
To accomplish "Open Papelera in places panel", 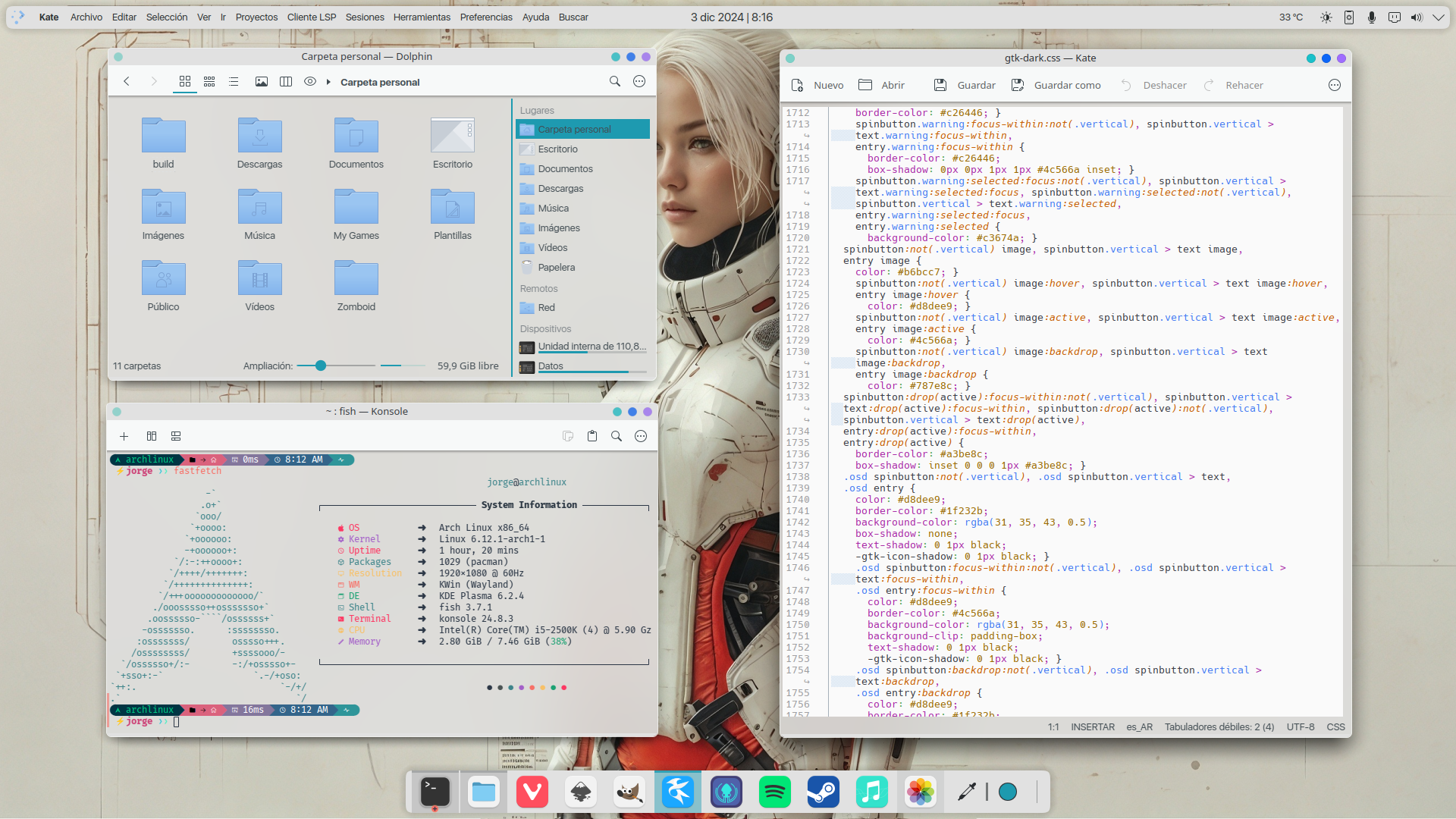I will tap(582, 268).
